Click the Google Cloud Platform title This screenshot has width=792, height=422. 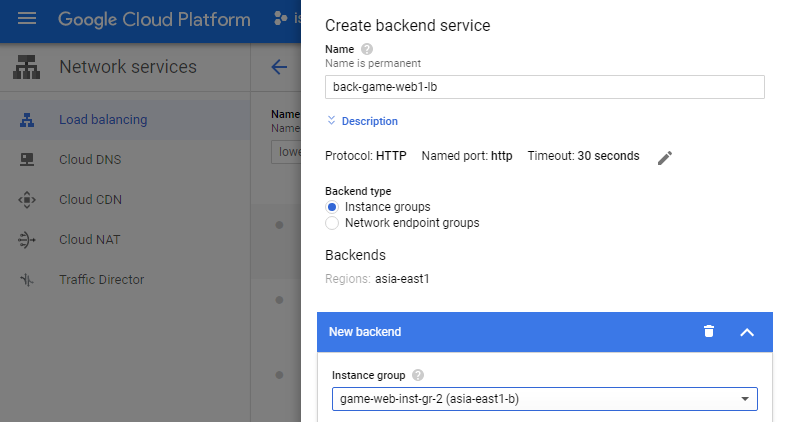coord(154,19)
